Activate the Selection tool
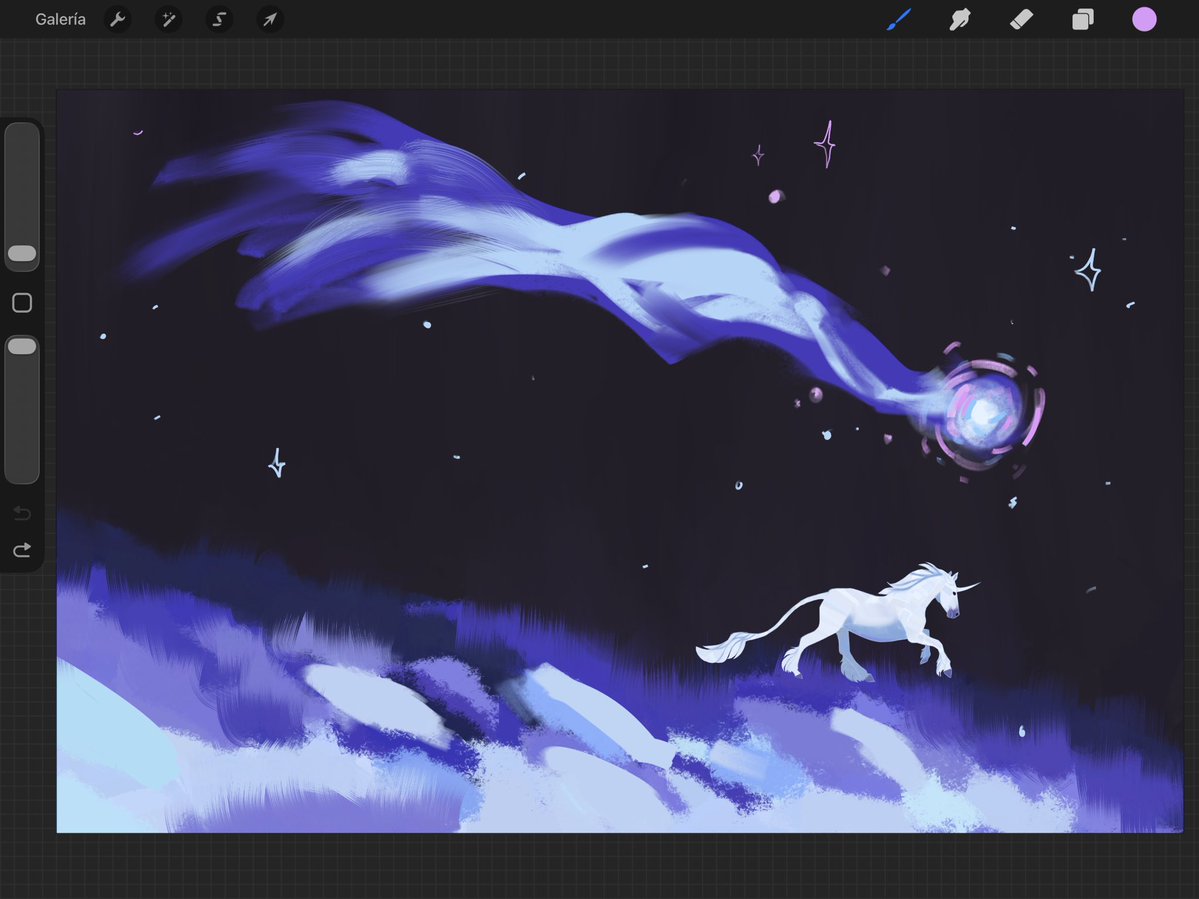 tap(219, 19)
